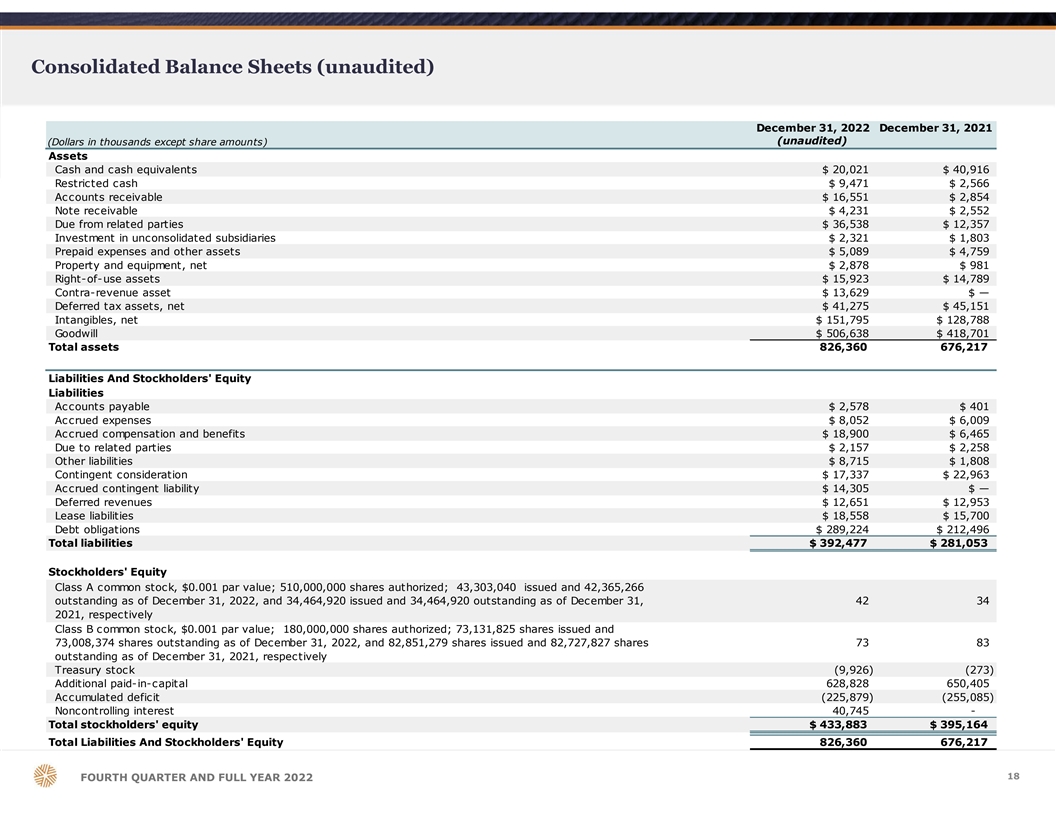
Task: Select the Total liabilities row label
Action: [91, 543]
